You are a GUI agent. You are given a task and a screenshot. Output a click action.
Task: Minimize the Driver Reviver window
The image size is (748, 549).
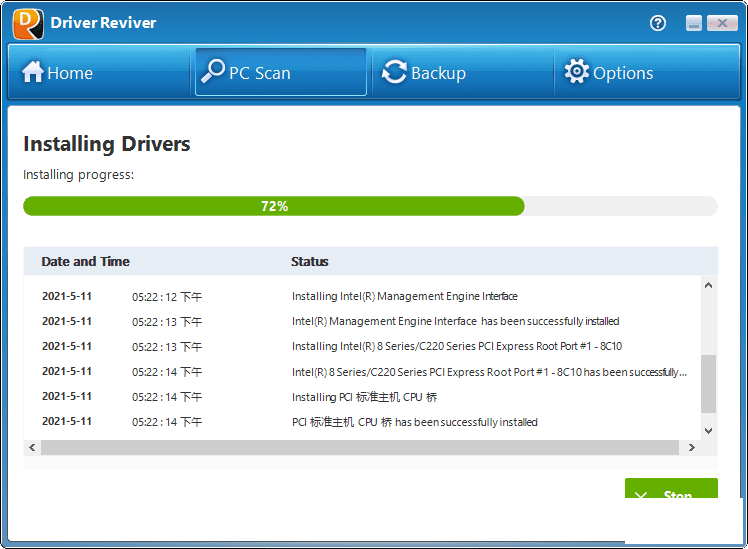[694, 23]
